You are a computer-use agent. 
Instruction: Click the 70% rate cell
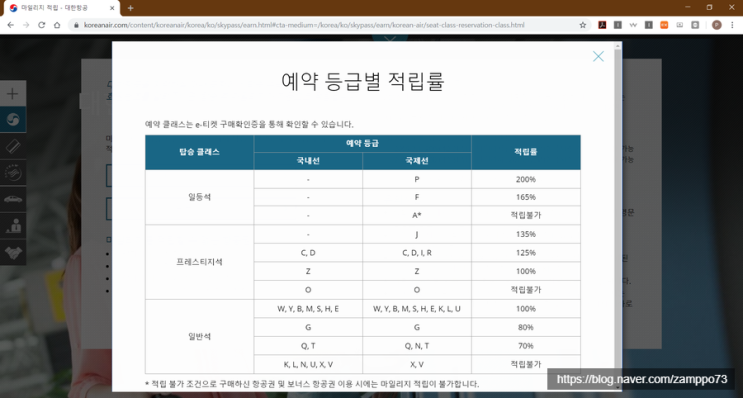[x=526, y=346]
